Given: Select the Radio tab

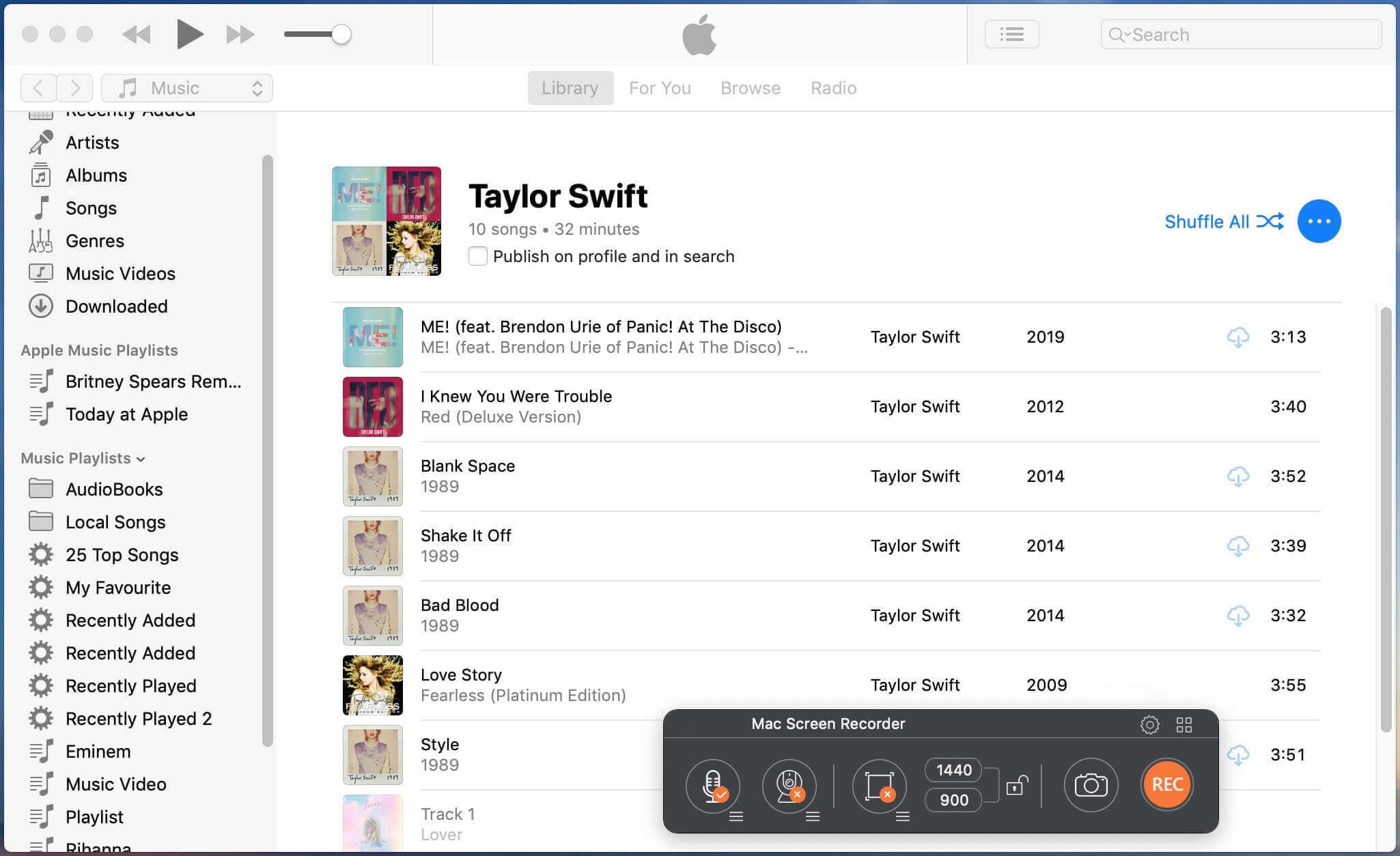Looking at the screenshot, I should pos(833,87).
